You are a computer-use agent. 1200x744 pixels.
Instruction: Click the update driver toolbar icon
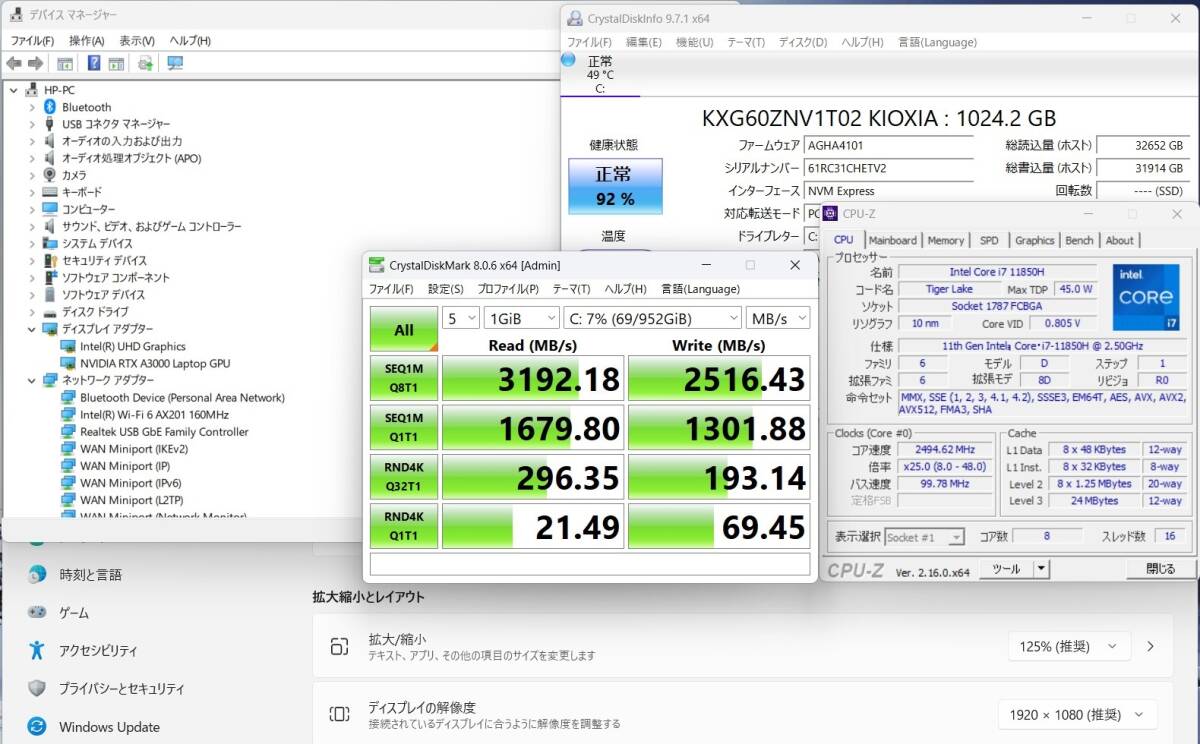click(145, 64)
